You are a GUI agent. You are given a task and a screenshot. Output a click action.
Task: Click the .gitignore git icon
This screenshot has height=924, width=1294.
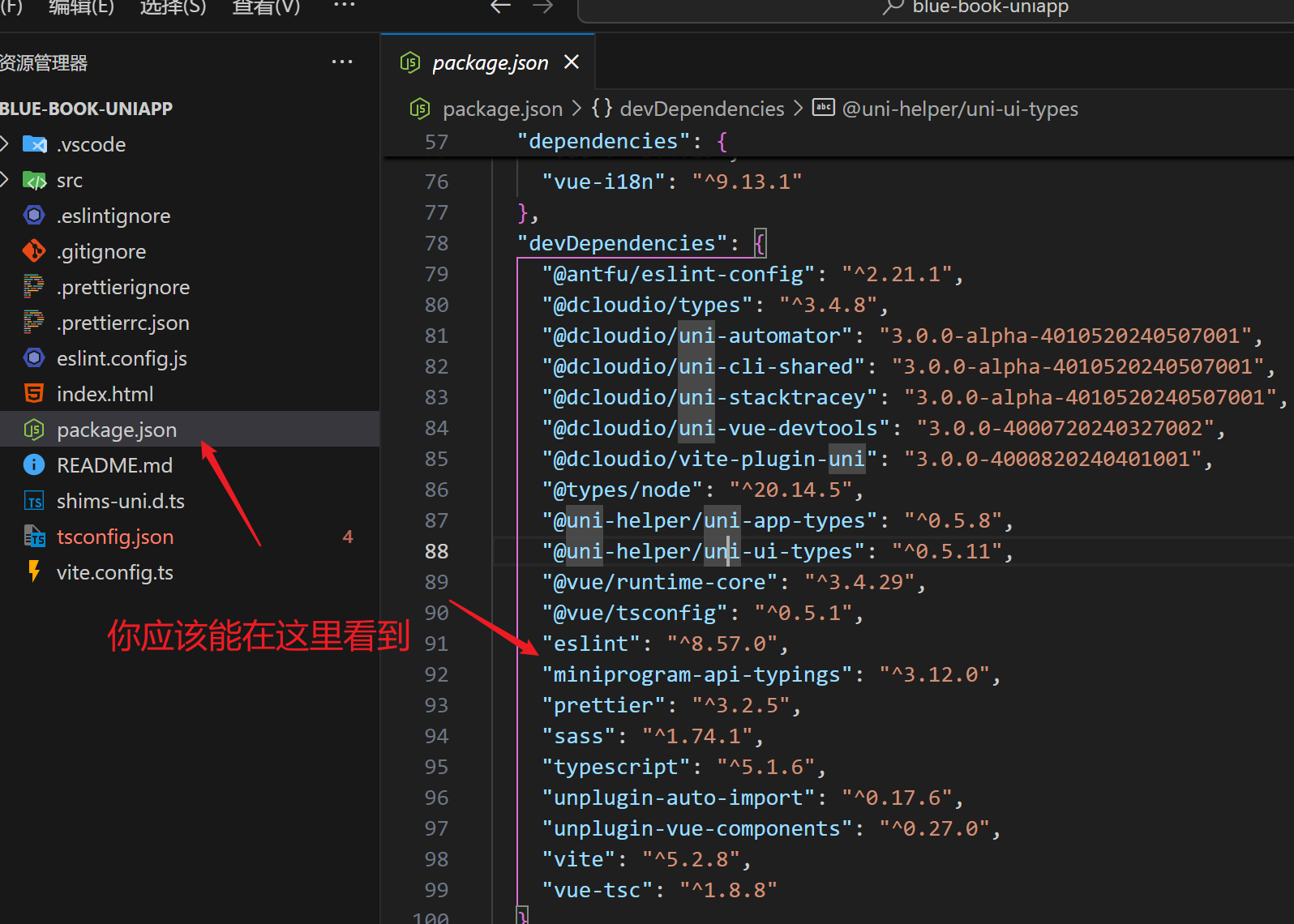click(x=34, y=251)
